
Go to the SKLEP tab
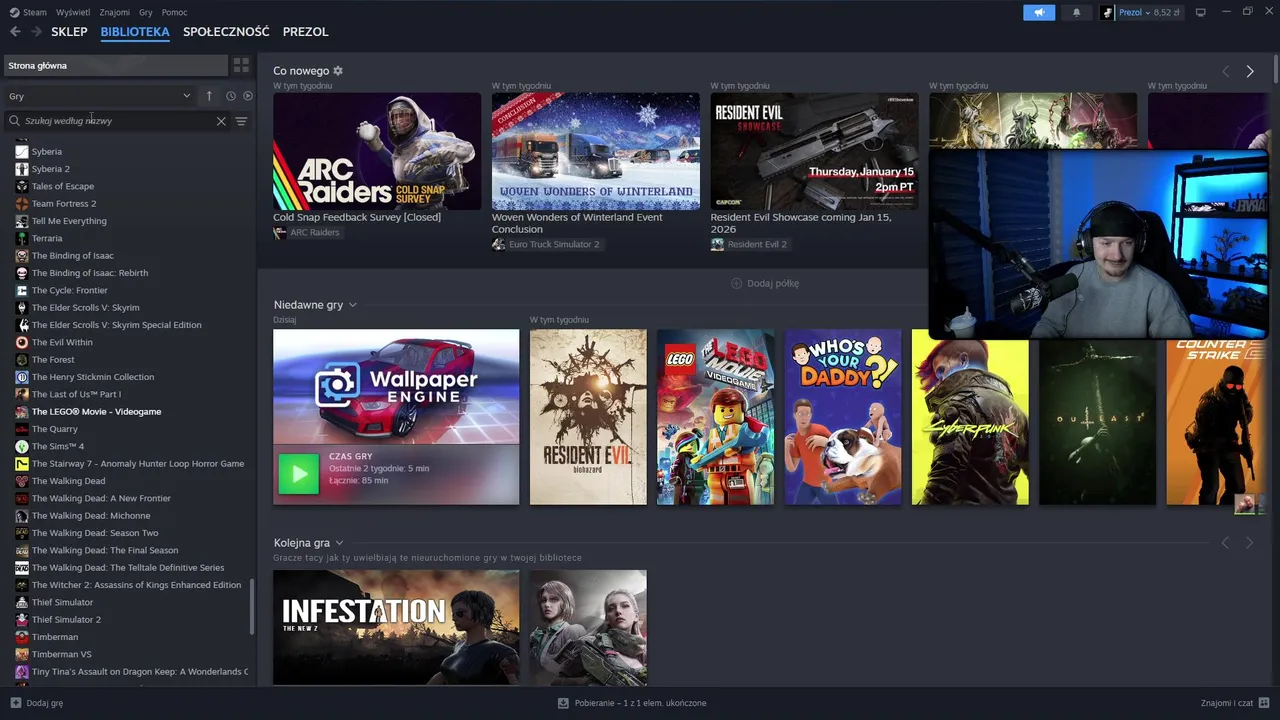69,32
